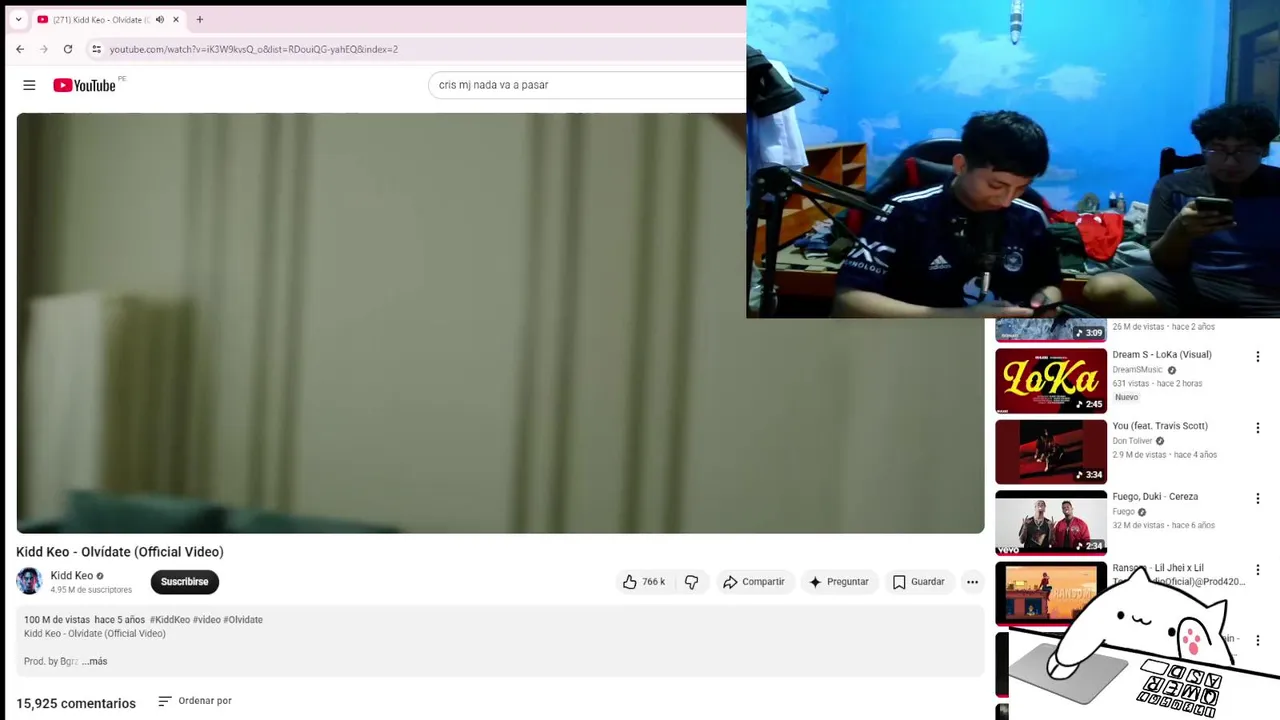Open the tab search dropdown arrow
The width and height of the screenshot is (1280, 720).
click(18, 20)
